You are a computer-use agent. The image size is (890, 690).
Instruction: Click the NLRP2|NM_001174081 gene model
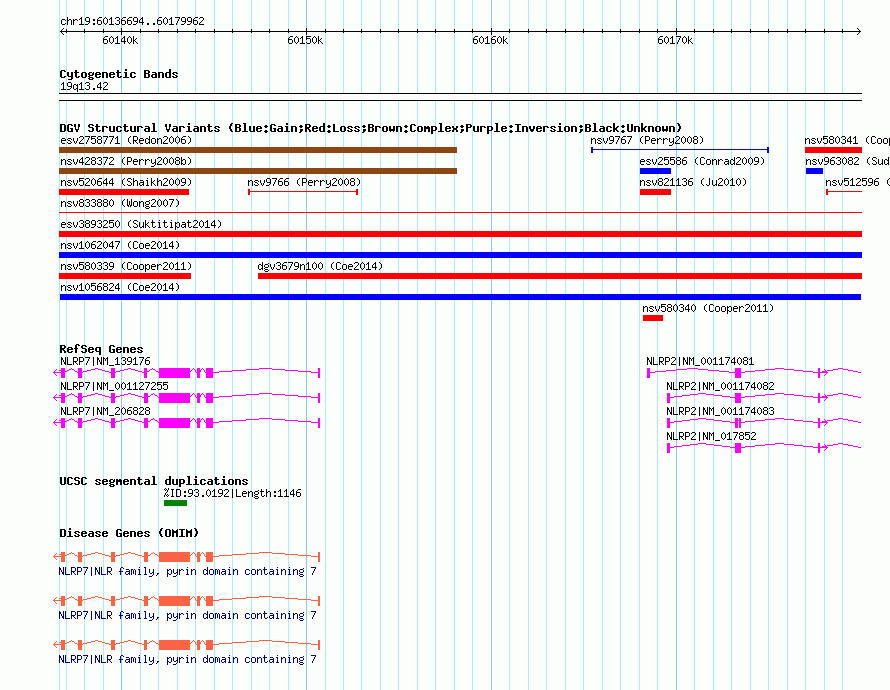tap(754, 373)
